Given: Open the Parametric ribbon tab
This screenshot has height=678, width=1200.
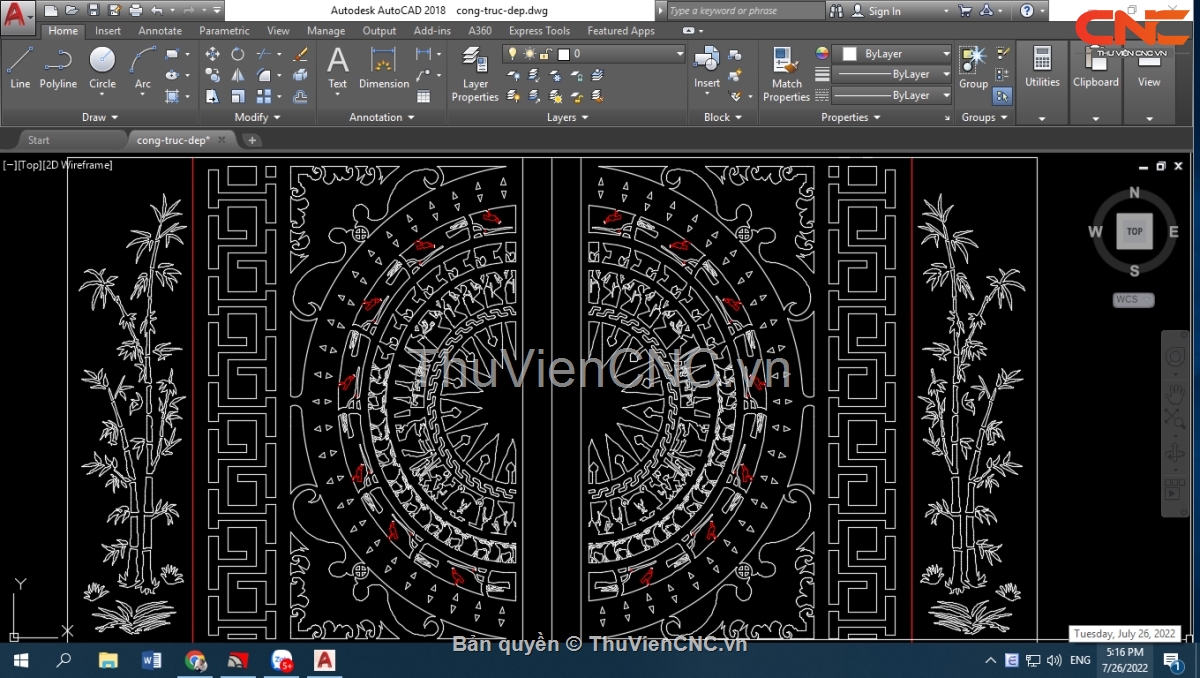Looking at the screenshot, I should 224,31.
